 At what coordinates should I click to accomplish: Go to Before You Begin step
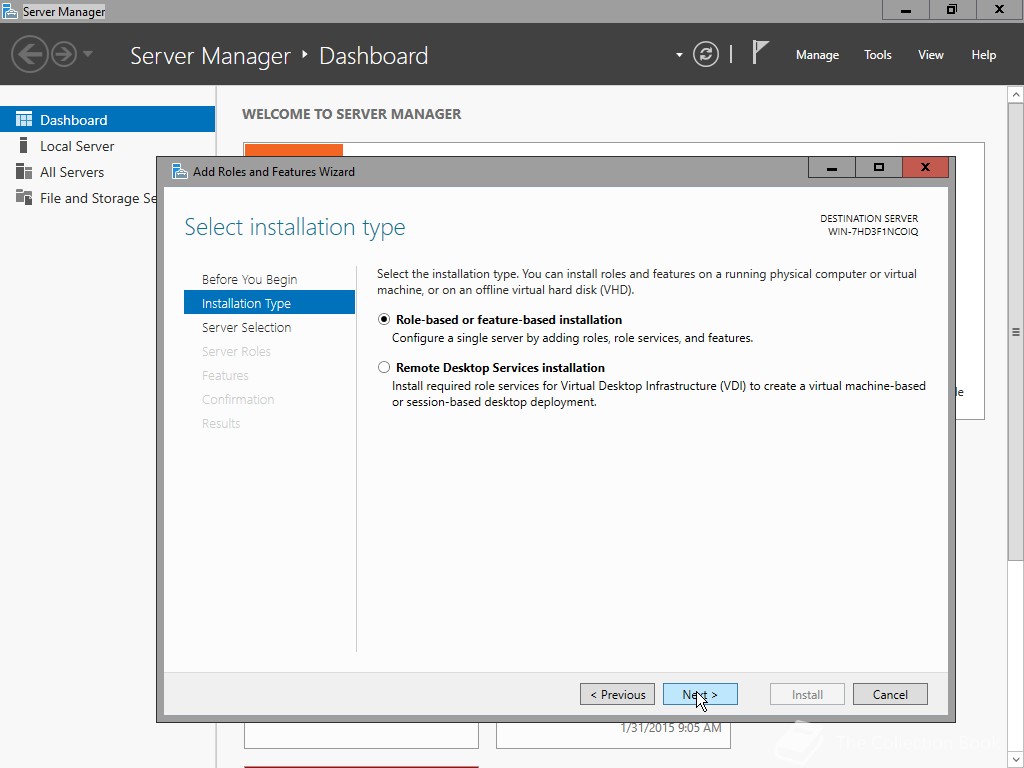[x=249, y=280]
